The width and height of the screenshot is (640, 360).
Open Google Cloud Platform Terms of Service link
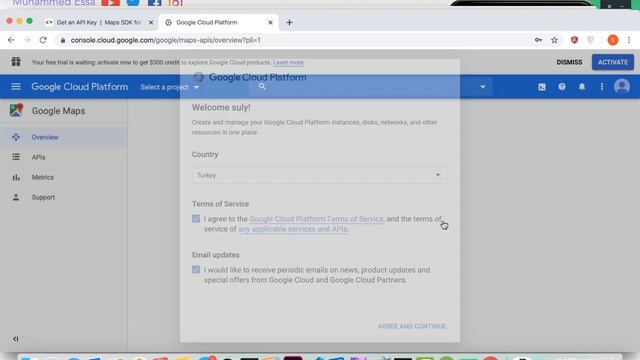(316, 219)
